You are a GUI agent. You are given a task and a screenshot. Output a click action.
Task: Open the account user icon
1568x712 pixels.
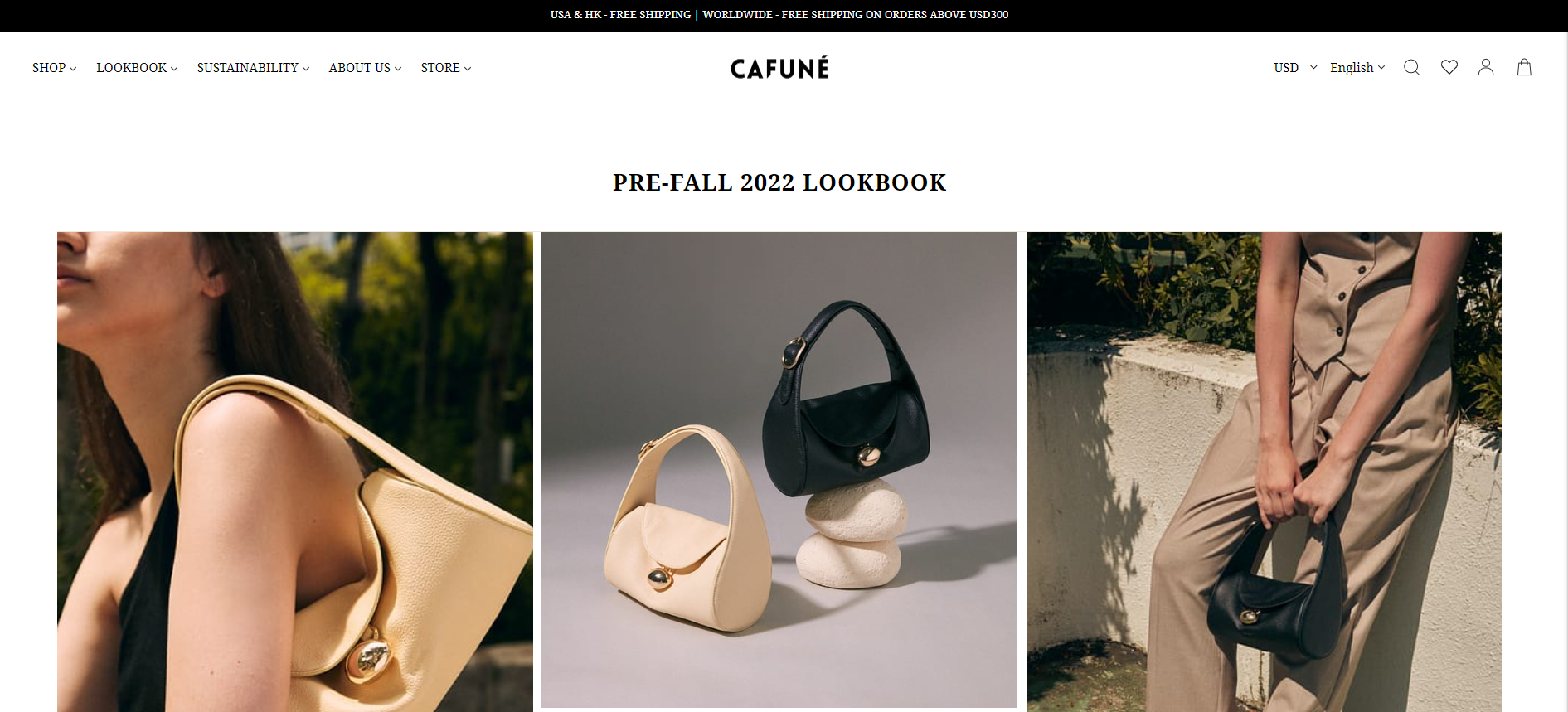click(1486, 67)
